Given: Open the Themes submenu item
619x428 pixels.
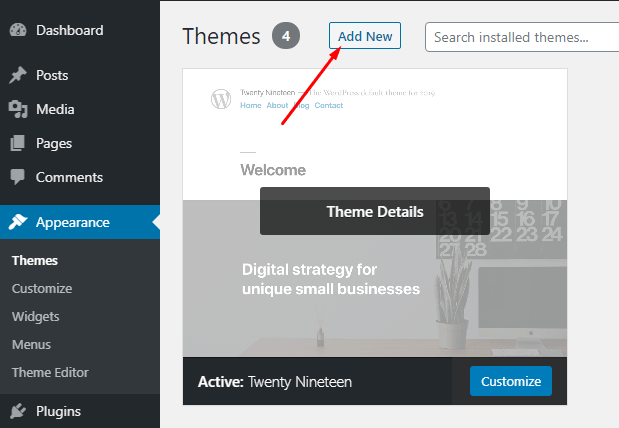Looking at the screenshot, I should 35,261.
